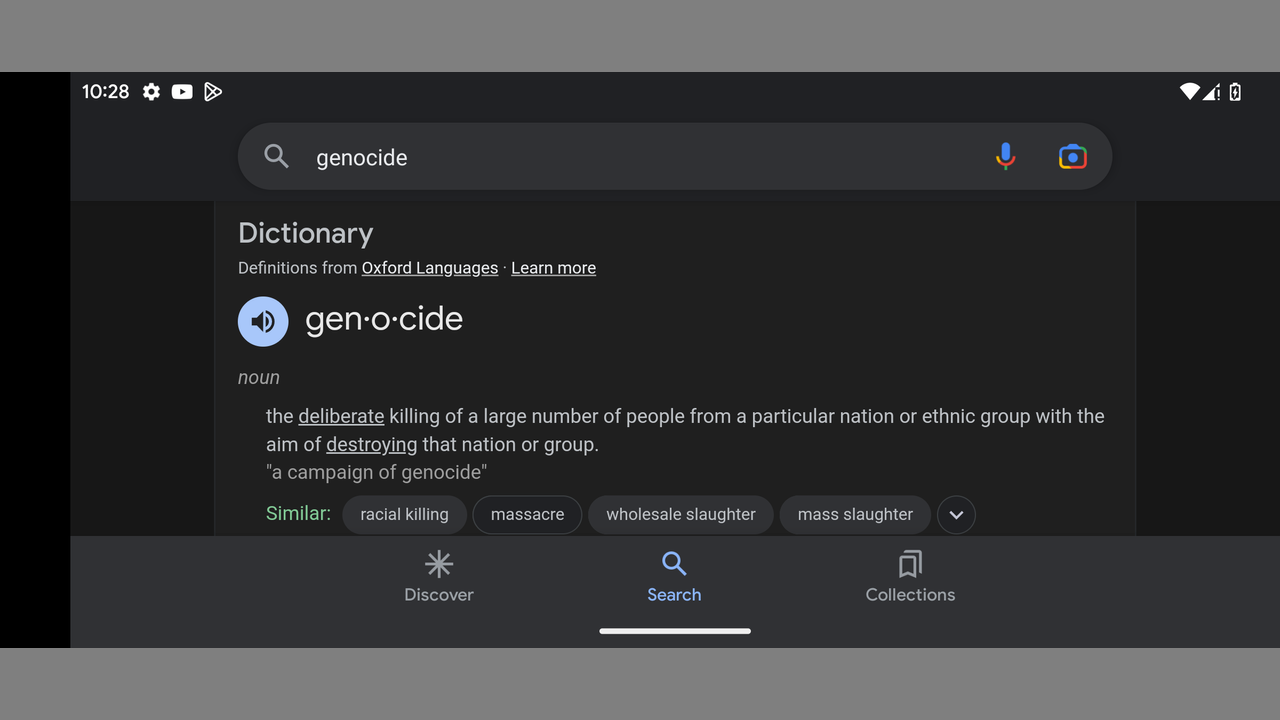
Task: Look up the underlined word deliberate
Action: [341, 416]
